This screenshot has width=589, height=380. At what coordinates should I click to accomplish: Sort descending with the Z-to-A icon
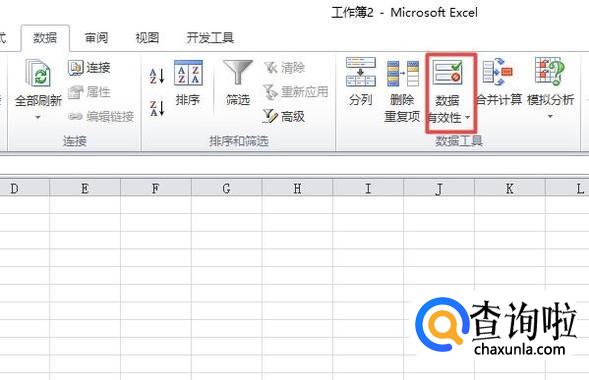pos(157,109)
